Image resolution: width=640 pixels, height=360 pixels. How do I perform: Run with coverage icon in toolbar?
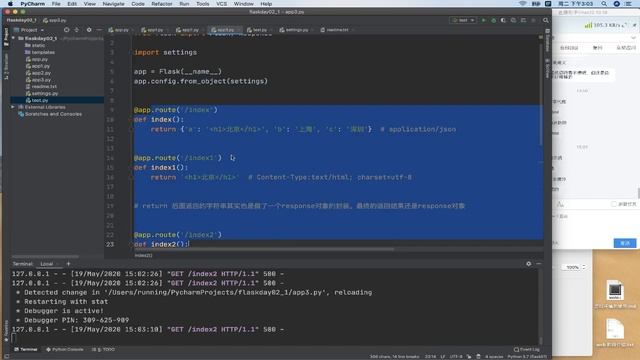click(503, 20)
